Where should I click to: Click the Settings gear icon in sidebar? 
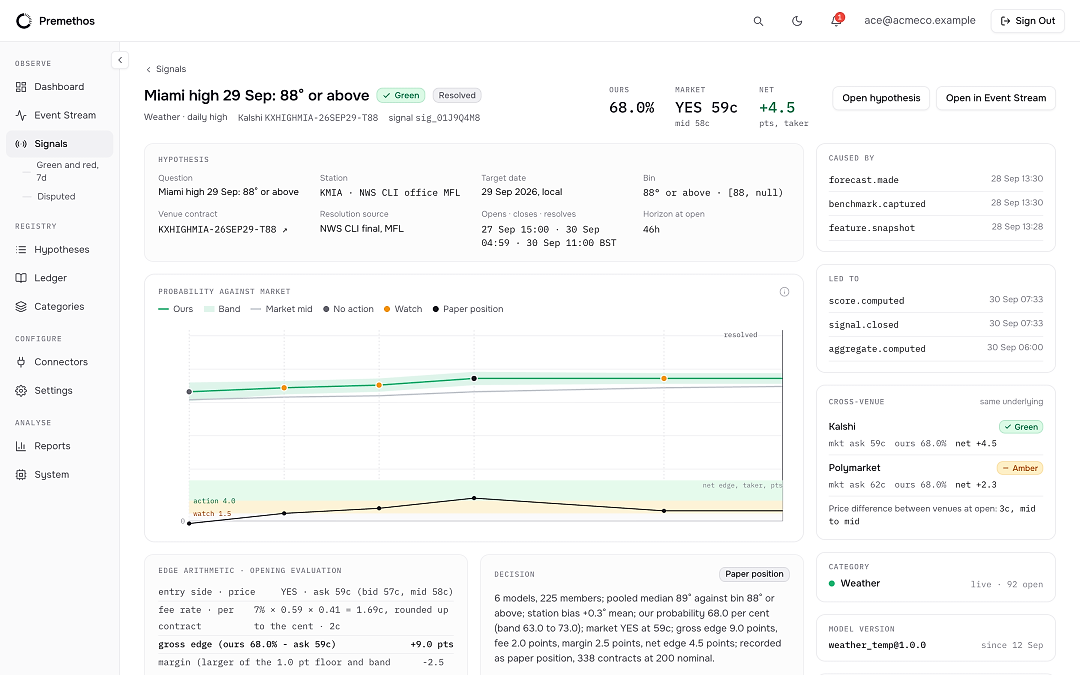point(21,391)
